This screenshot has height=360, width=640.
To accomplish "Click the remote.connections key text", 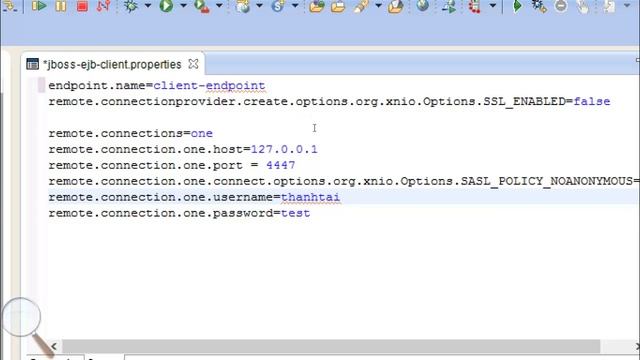I will point(116,133).
